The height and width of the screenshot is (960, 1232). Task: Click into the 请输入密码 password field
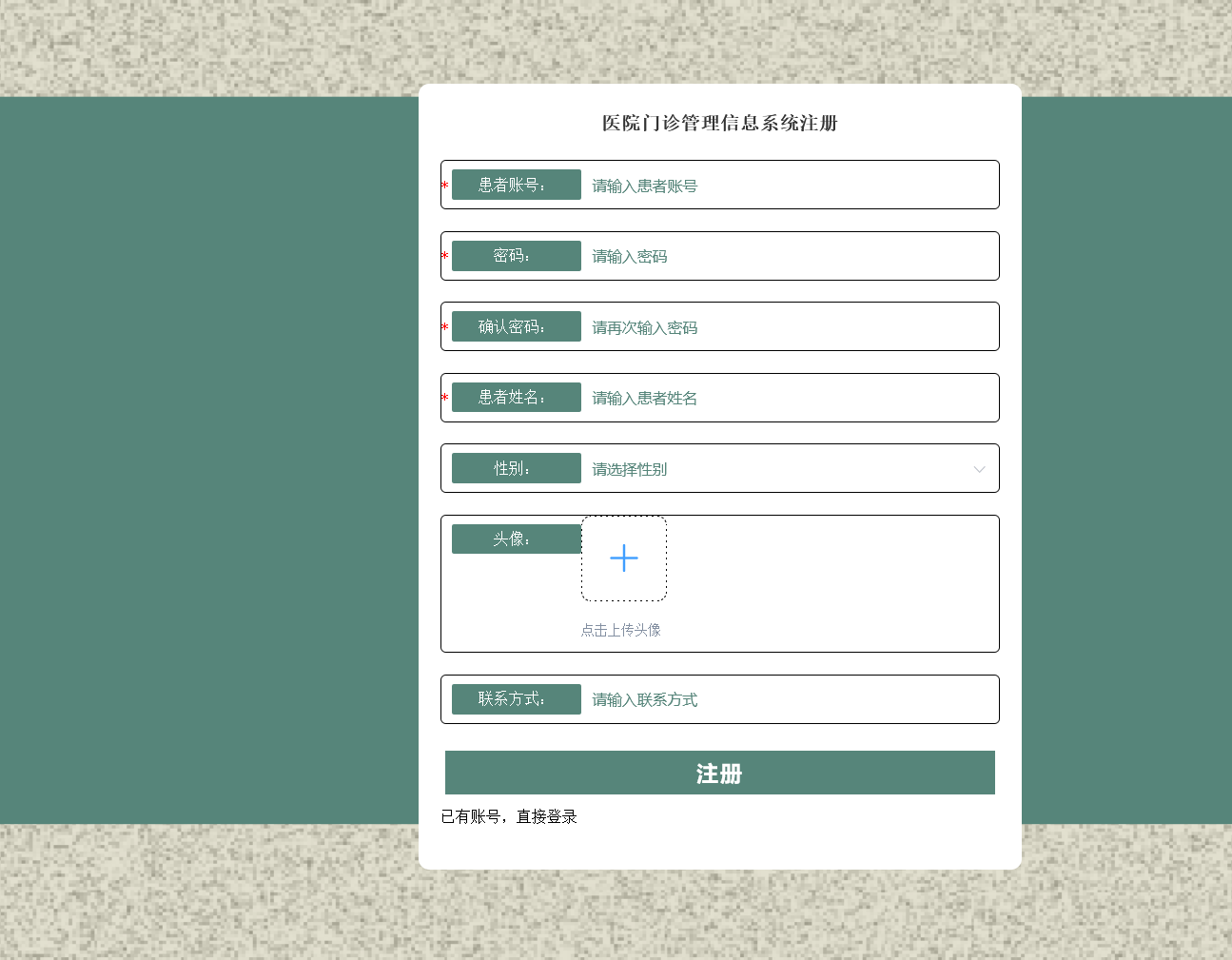(x=788, y=256)
